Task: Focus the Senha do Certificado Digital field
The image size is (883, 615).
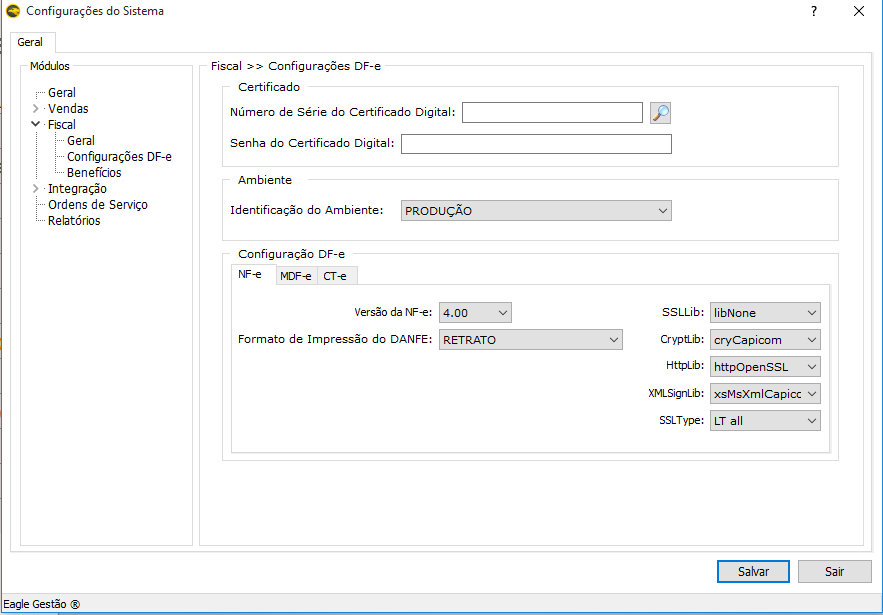Action: click(536, 144)
